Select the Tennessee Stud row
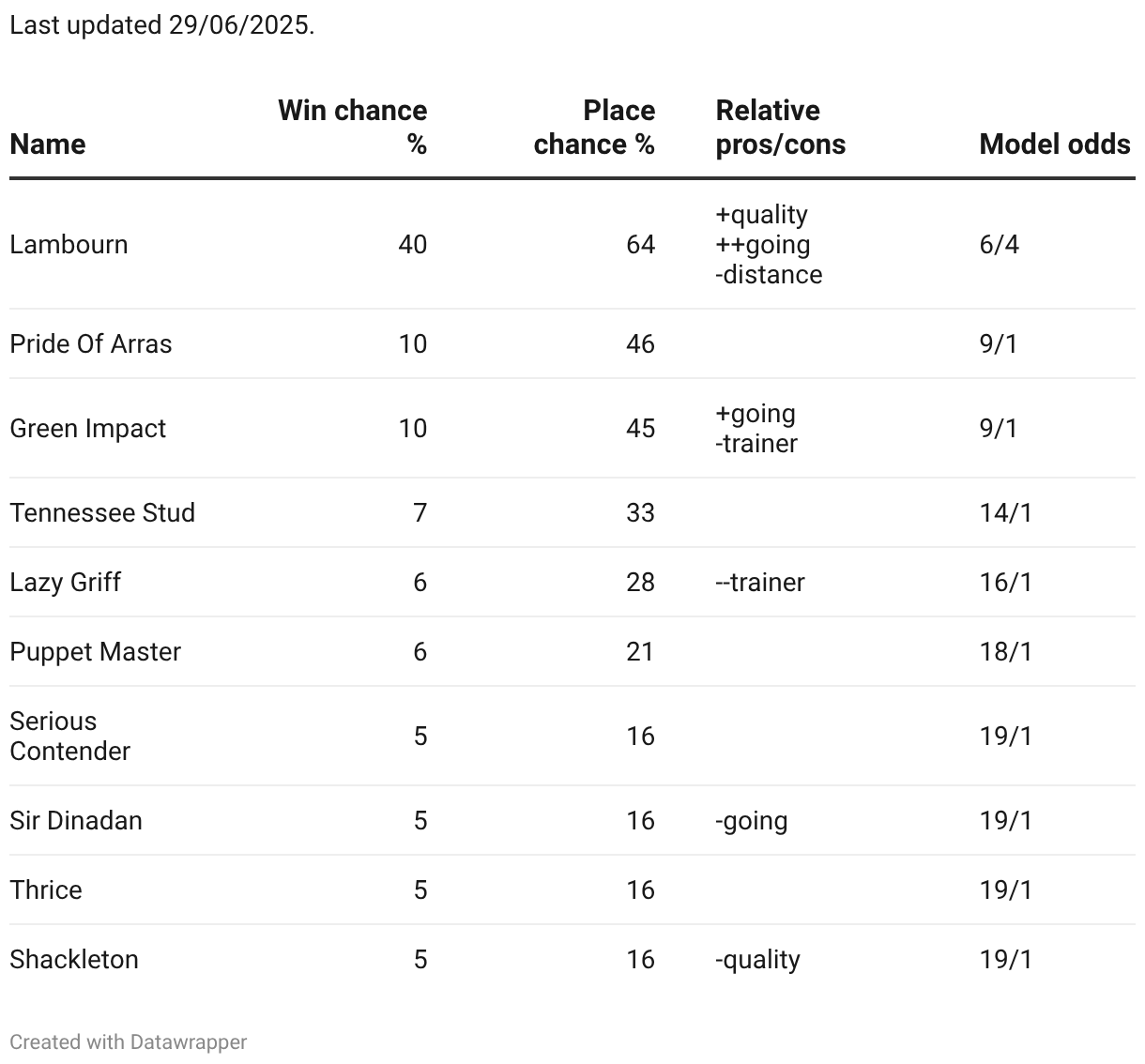The height and width of the screenshot is (1064, 1145). click(x=102, y=513)
